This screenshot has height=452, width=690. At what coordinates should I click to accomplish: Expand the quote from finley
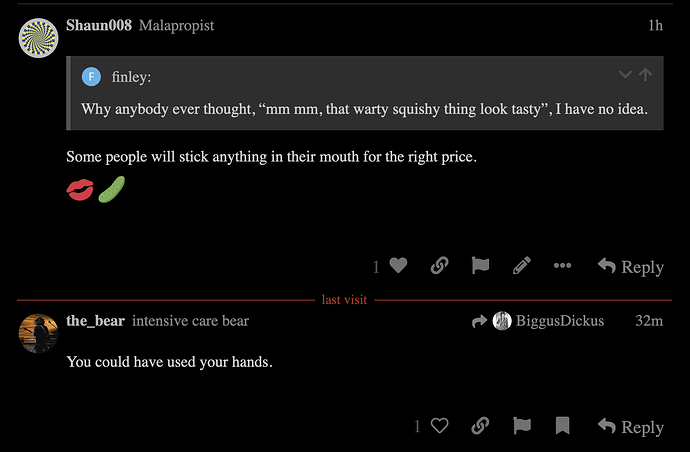point(625,75)
